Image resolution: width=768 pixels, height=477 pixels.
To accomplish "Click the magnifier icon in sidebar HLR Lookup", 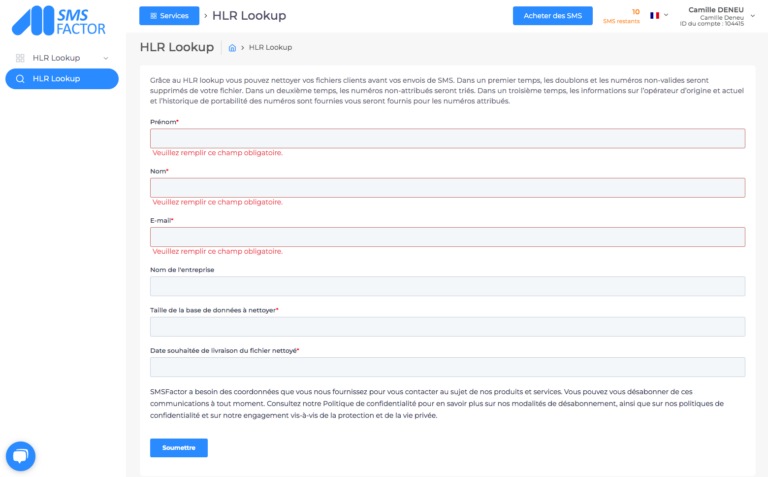I will tap(20, 79).
